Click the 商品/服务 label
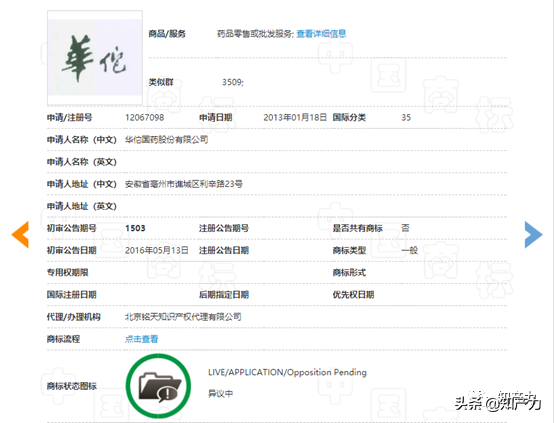Image resolution: width=554 pixels, height=423 pixels. pyautogui.click(x=167, y=34)
